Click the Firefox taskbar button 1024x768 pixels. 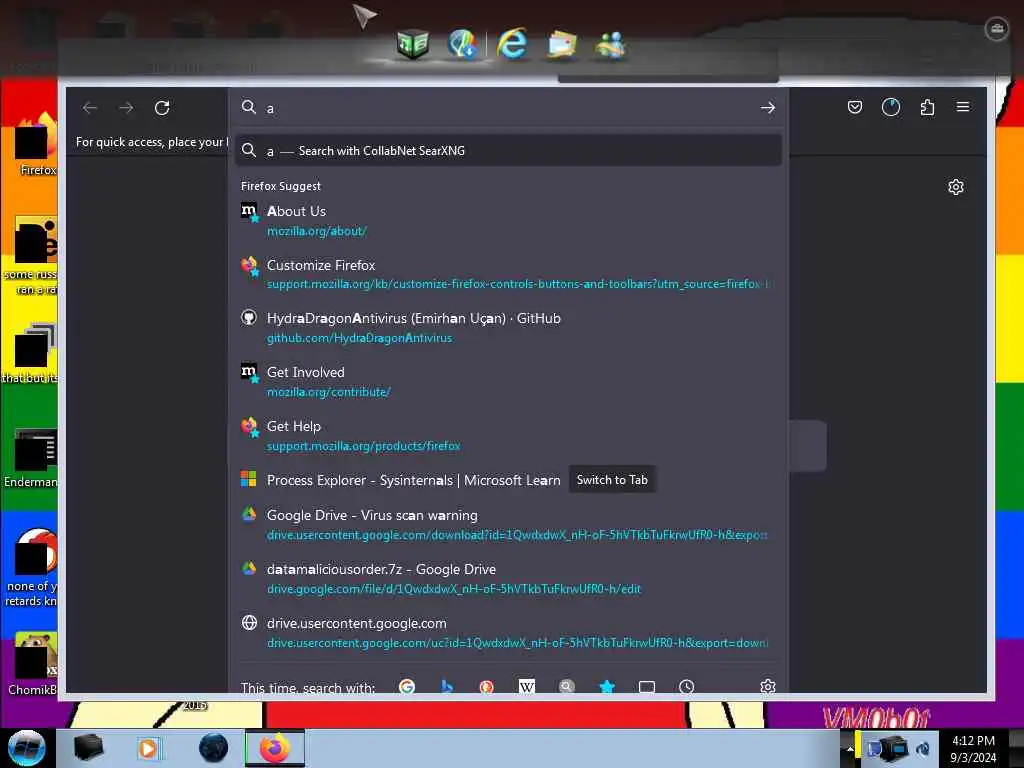(275, 748)
